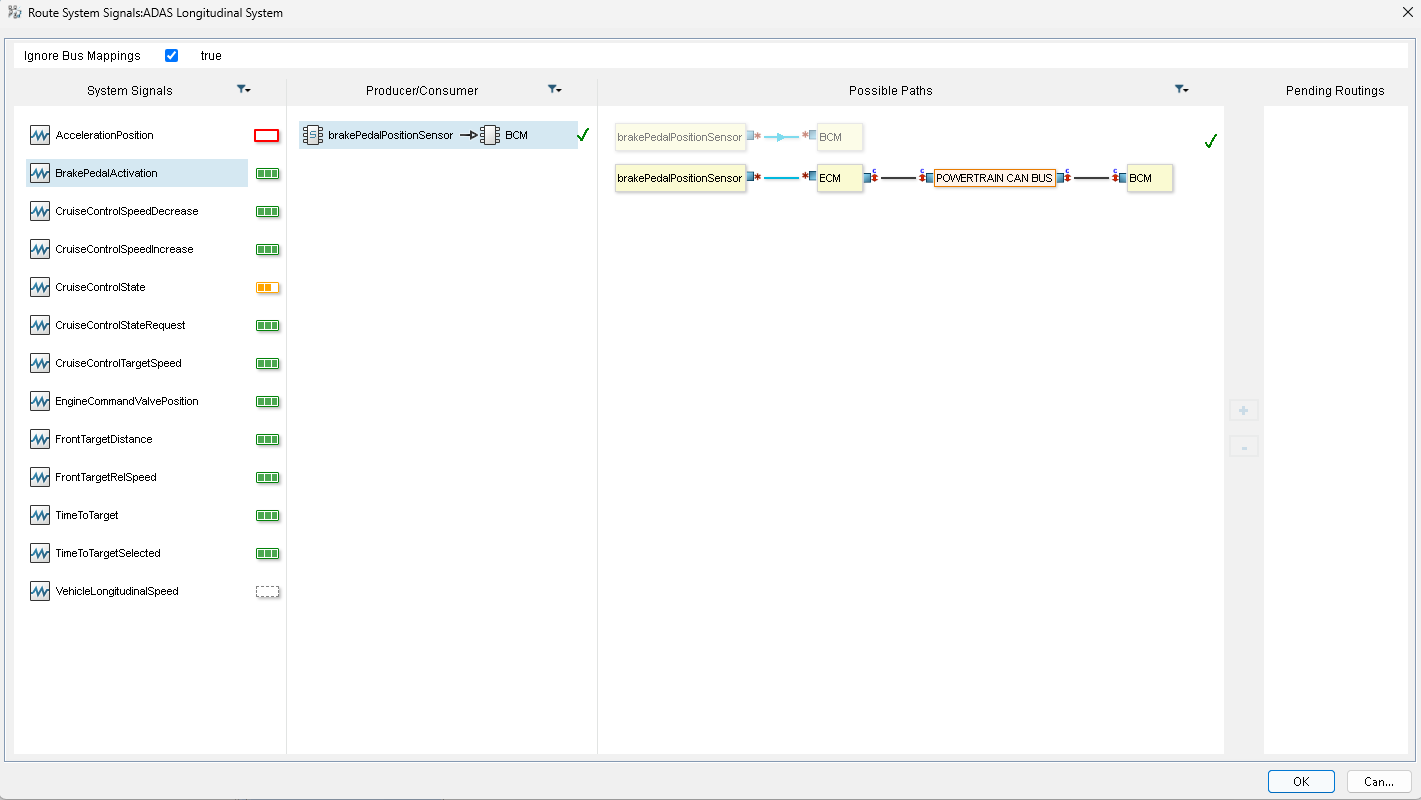The image size is (1421, 800).
Task: Click the dashed status indicator for VehicleLongitudinalSpeed
Action: tap(267, 591)
